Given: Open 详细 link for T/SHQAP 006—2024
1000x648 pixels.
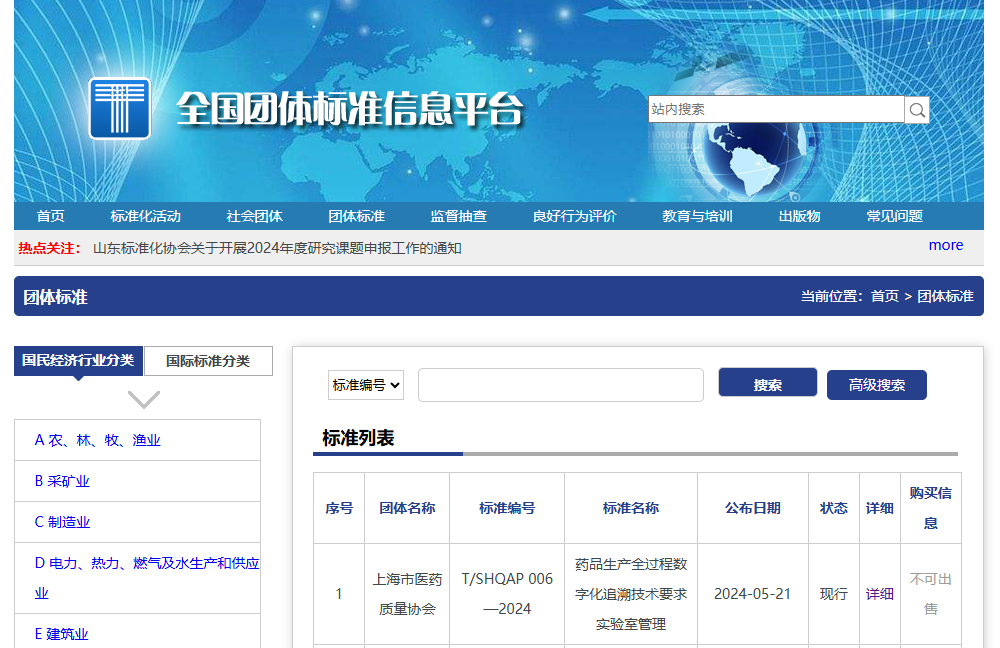Looking at the screenshot, I should [x=879, y=594].
